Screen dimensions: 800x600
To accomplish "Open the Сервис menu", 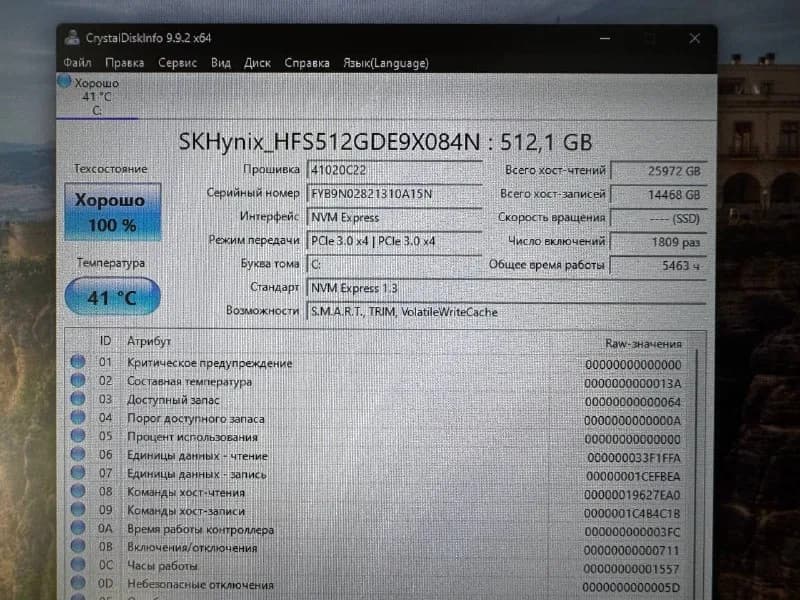I will [x=177, y=63].
